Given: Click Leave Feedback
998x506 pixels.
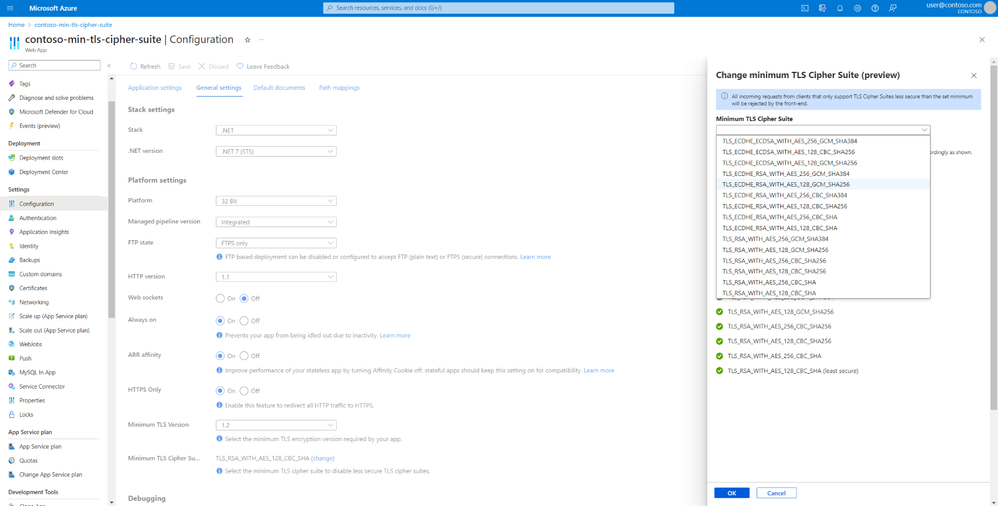Looking at the screenshot, I should (x=263, y=66).
